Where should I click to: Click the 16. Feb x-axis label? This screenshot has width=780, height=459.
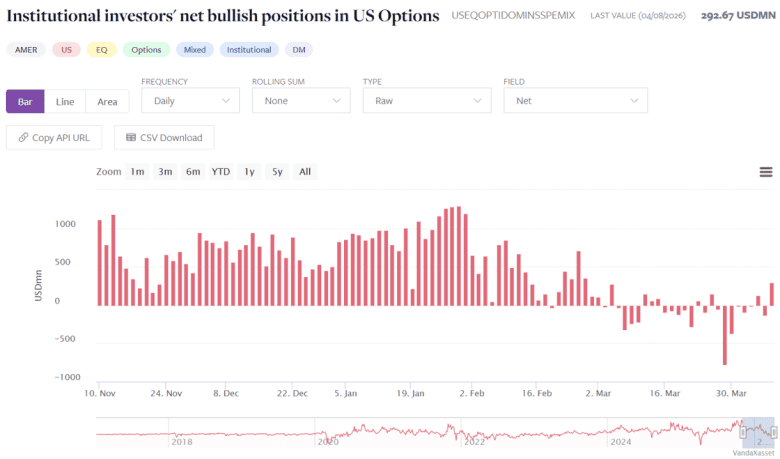click(x=537, y=393)
